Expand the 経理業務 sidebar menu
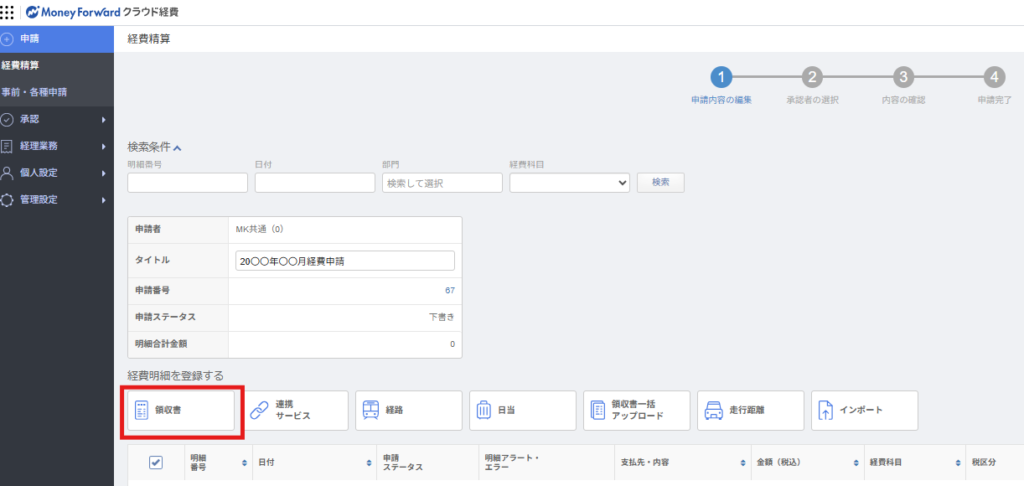This screenshot has height=486, width=1024. tap(56, 146)
